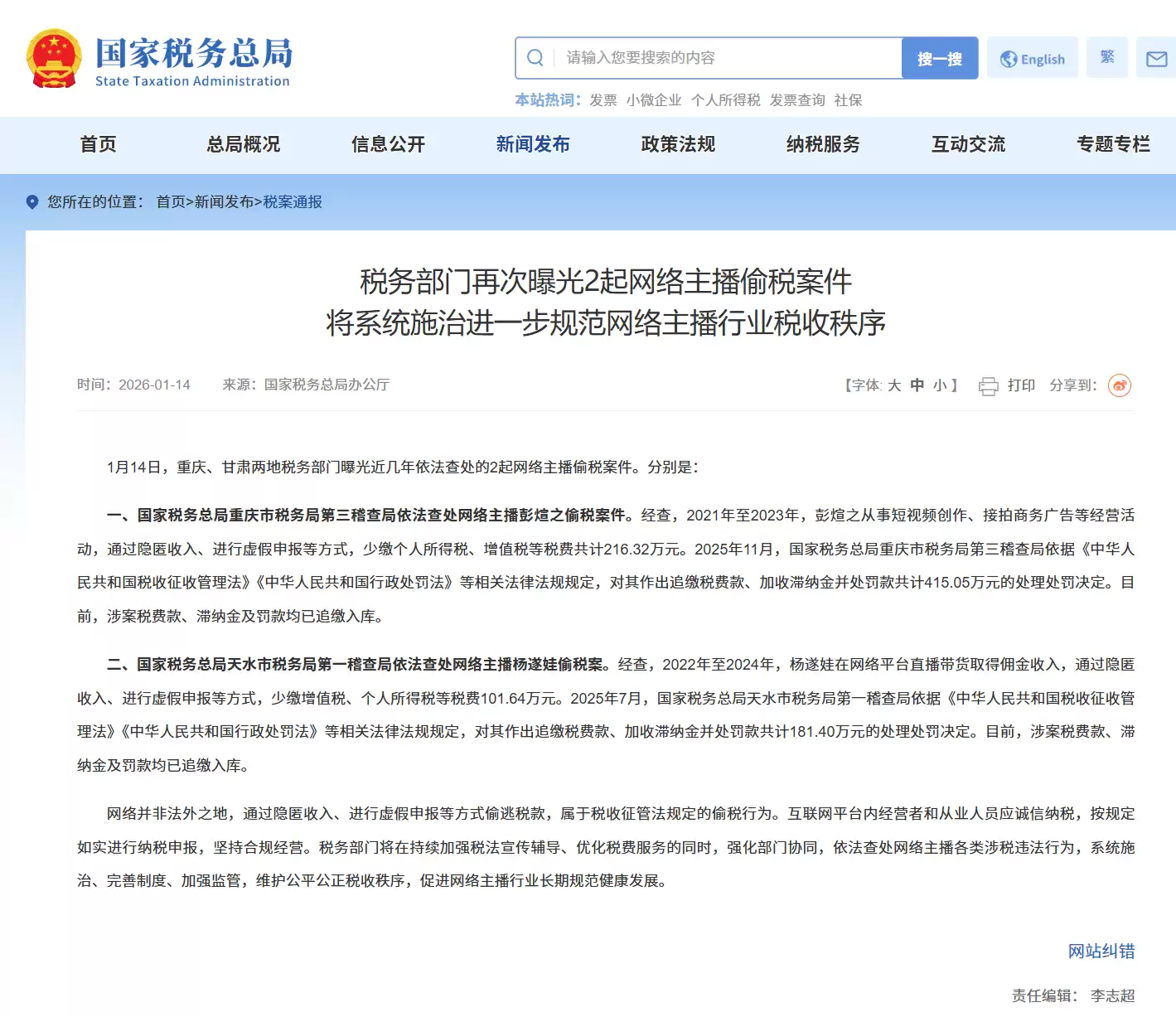Click the location pin icon in the breadcrumb bar
The height and width of the screenshot is (1017, 1176).
31,201
